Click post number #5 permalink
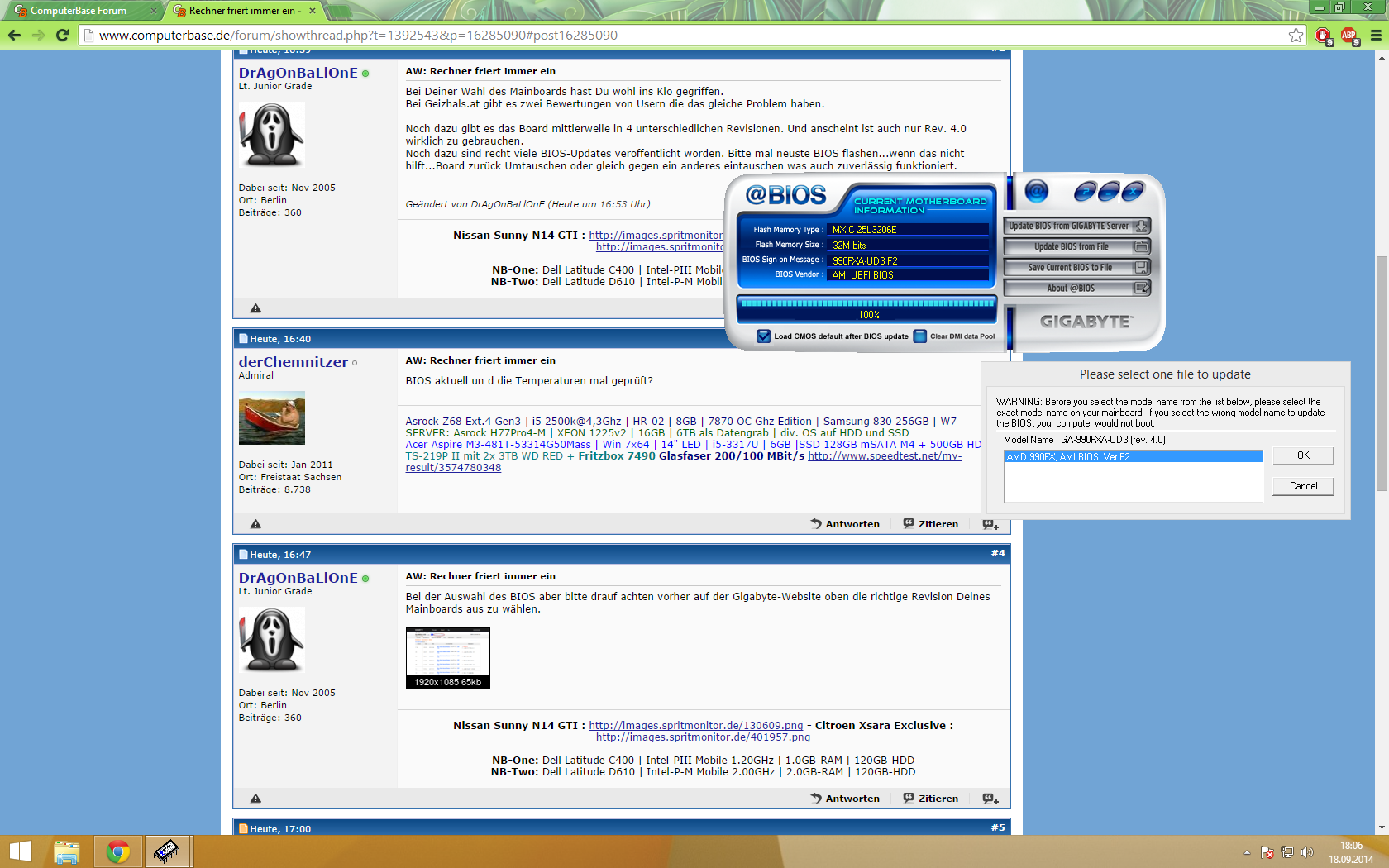1389x868 pixels. 998,827
